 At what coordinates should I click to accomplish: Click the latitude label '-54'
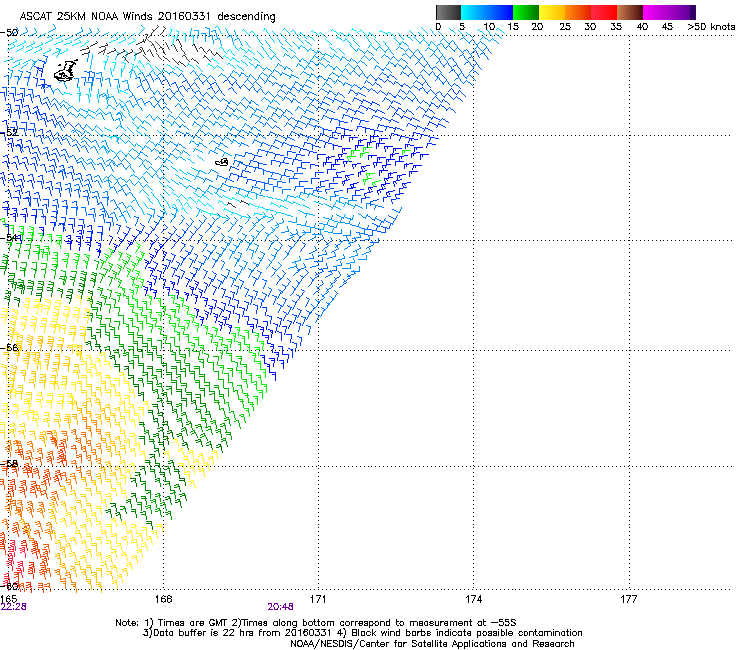point(10,237)
